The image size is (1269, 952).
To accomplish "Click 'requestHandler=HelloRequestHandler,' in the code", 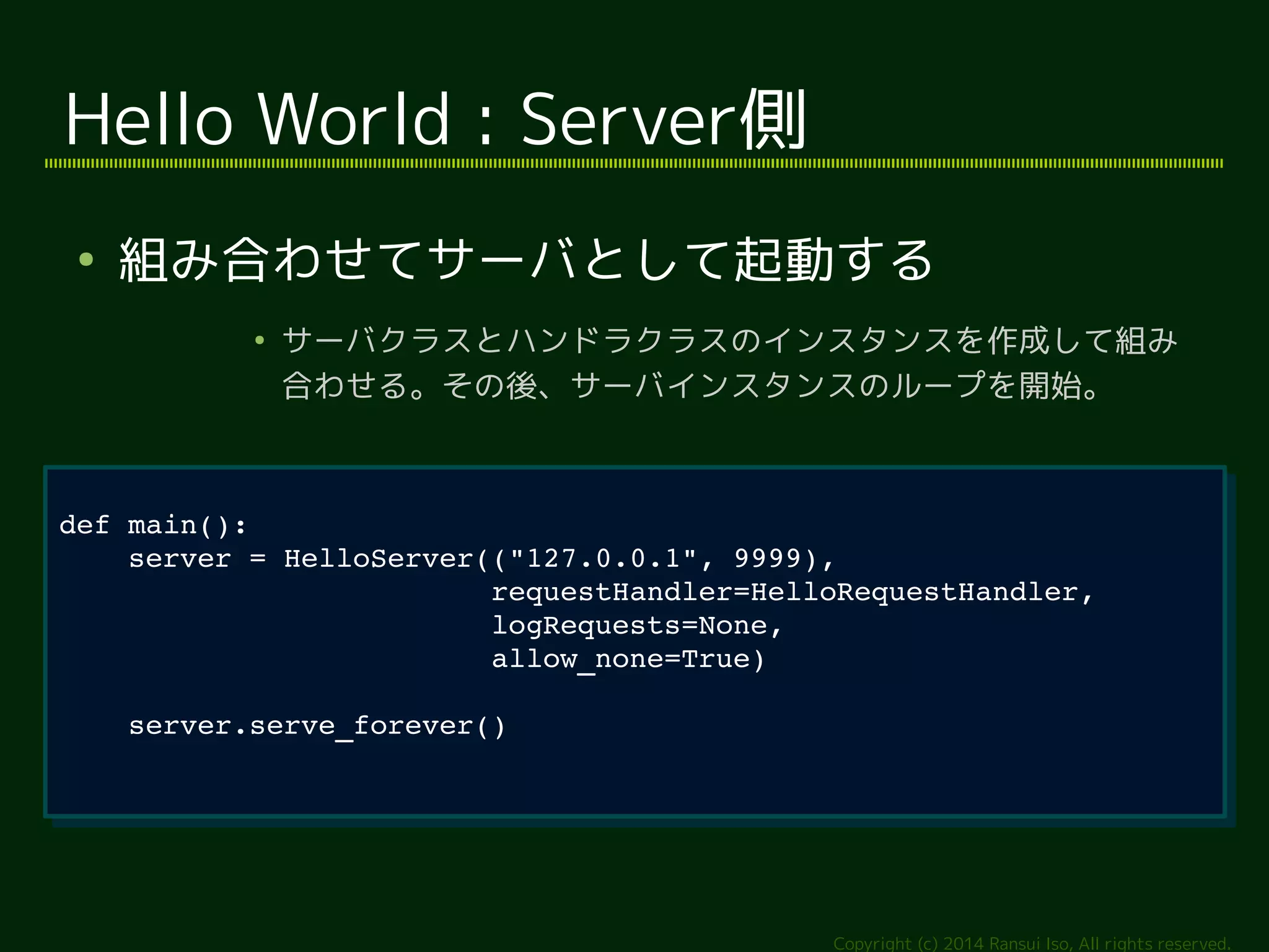I will tap(793, 593).
